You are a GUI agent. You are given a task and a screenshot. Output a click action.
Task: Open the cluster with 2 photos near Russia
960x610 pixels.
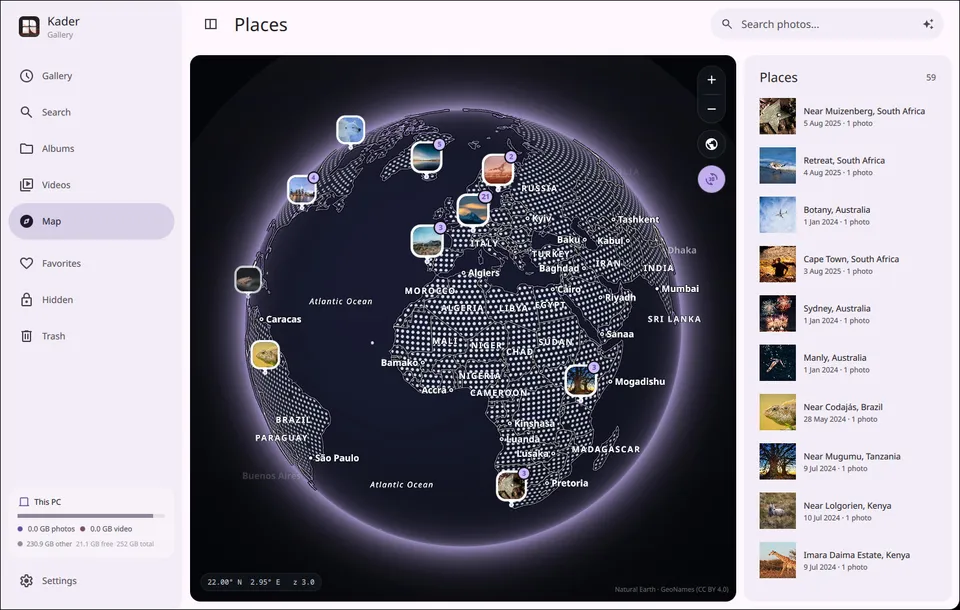tap(498, 169)
